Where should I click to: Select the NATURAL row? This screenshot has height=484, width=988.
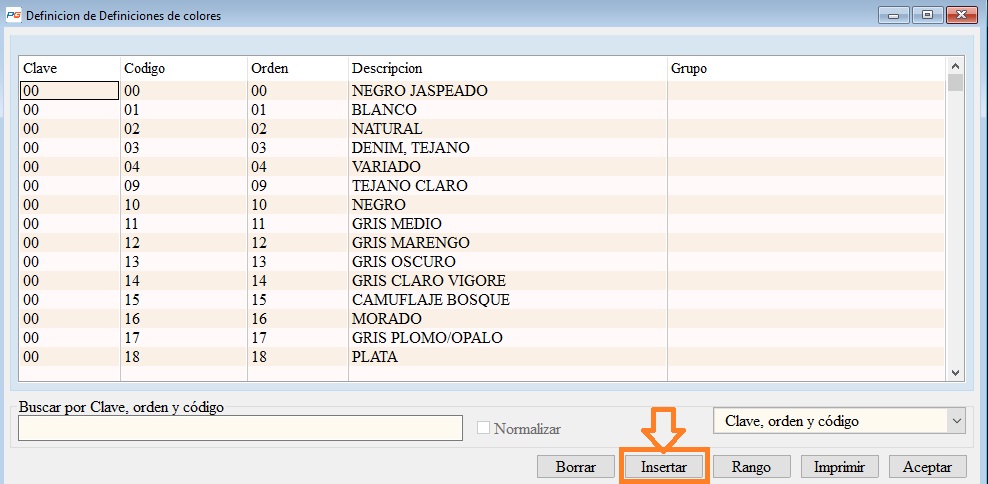point(482,129)
